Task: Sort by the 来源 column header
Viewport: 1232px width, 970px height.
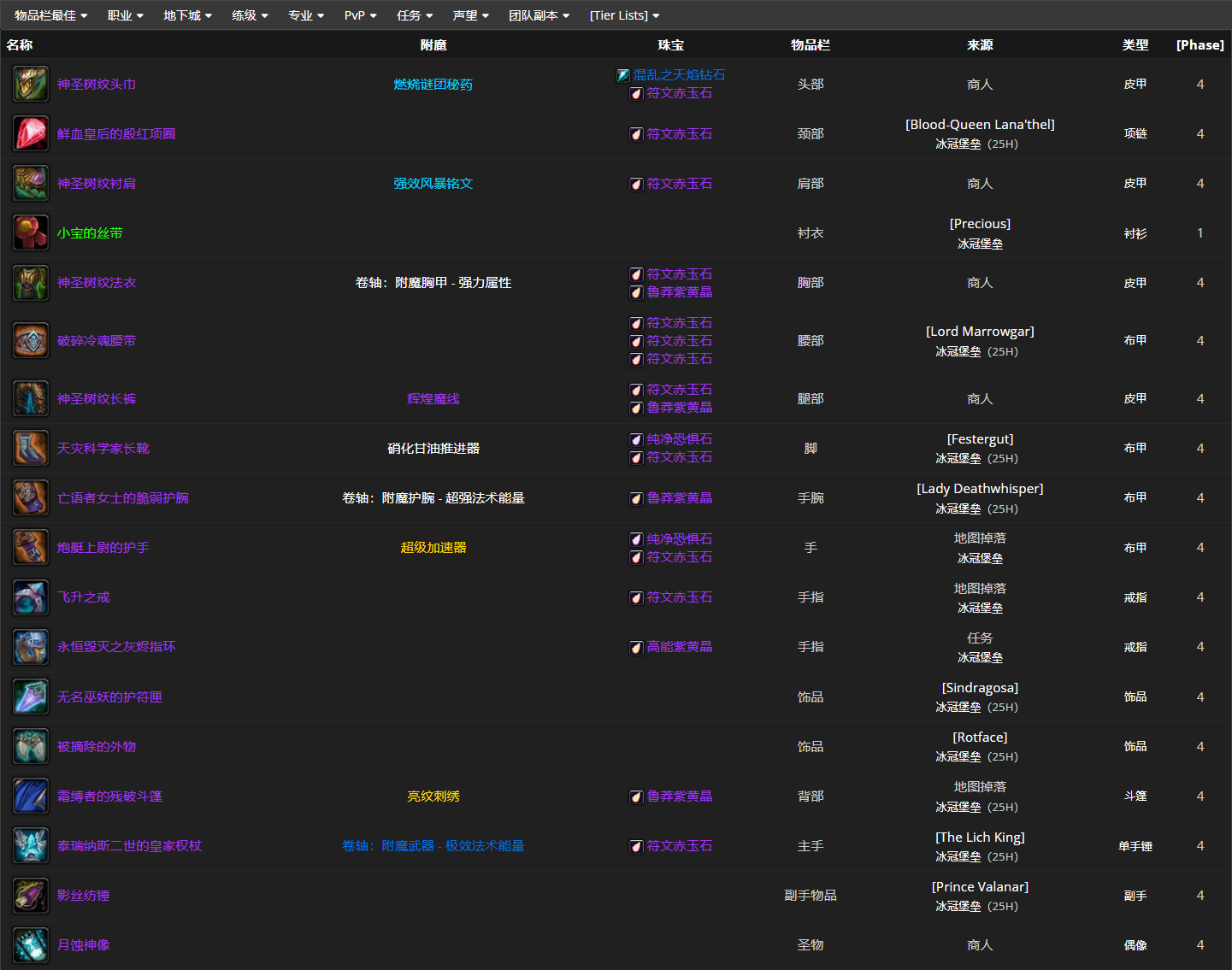Action: pyautogui.click(x=980, y=44)
